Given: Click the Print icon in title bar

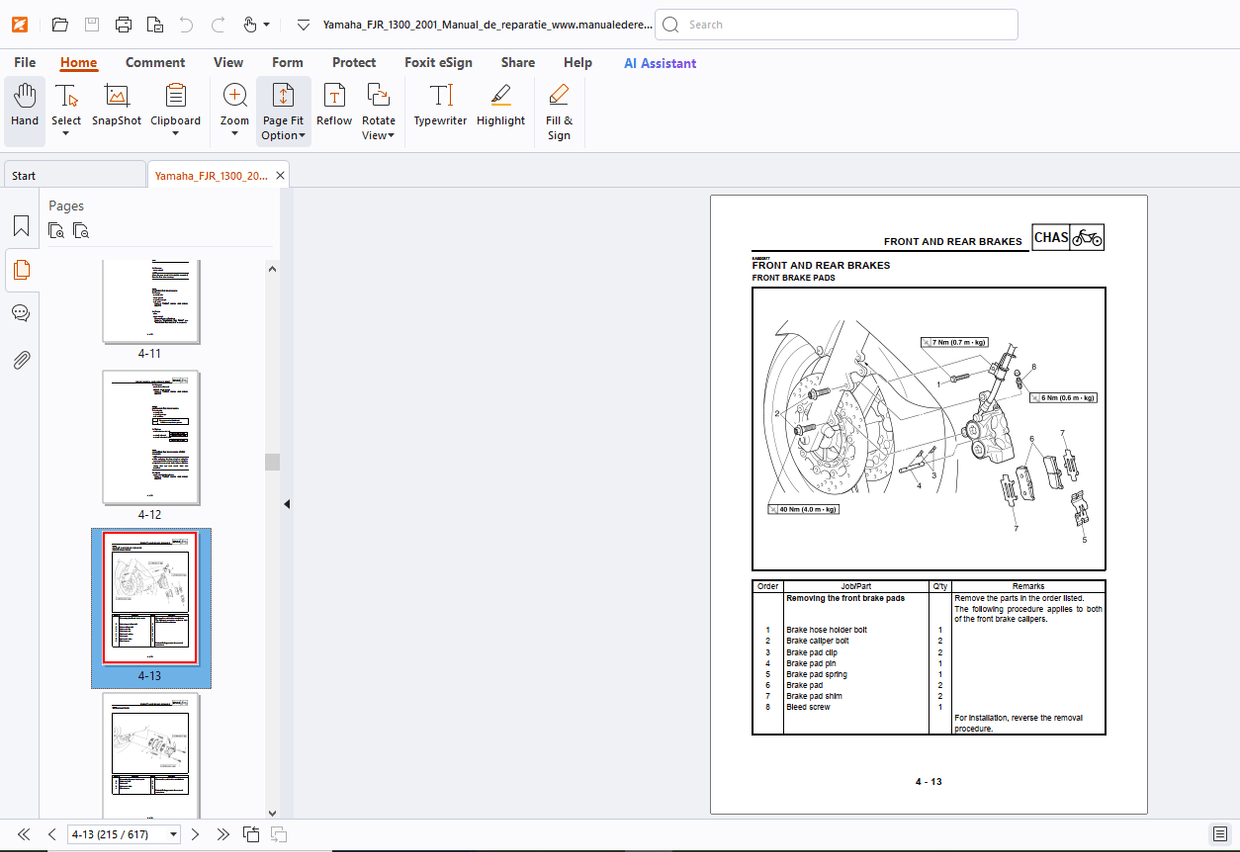Looking at the screenshot, I should click(123, 24).
